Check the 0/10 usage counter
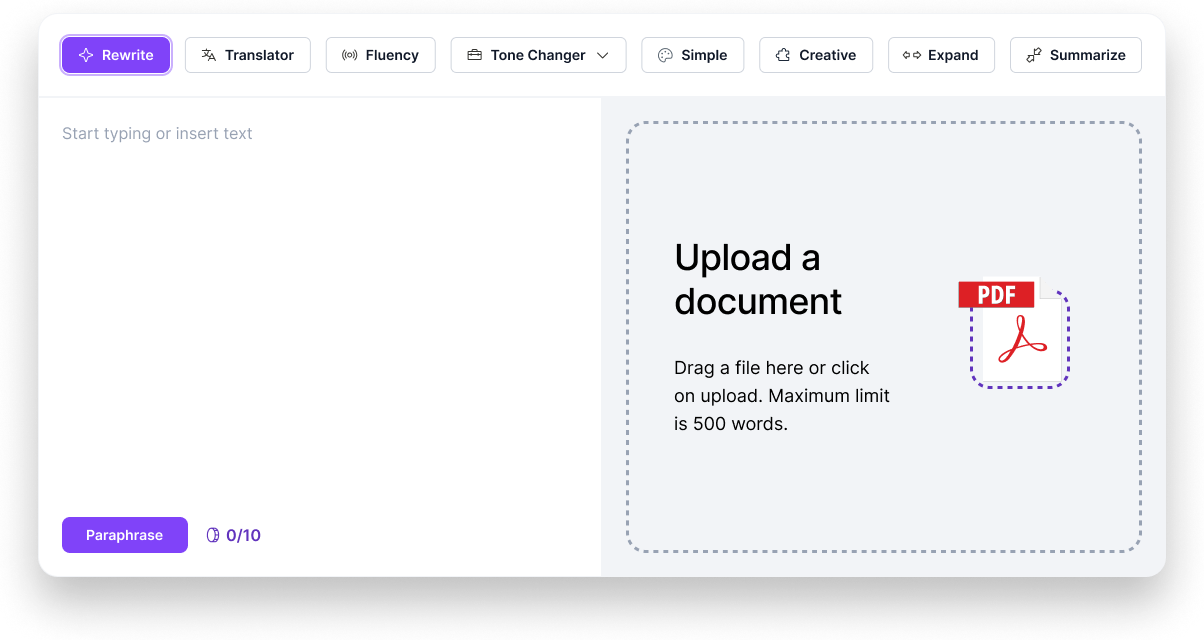Image resolution: width=1204 pixels, height=640 pixels. click(233, 535)
